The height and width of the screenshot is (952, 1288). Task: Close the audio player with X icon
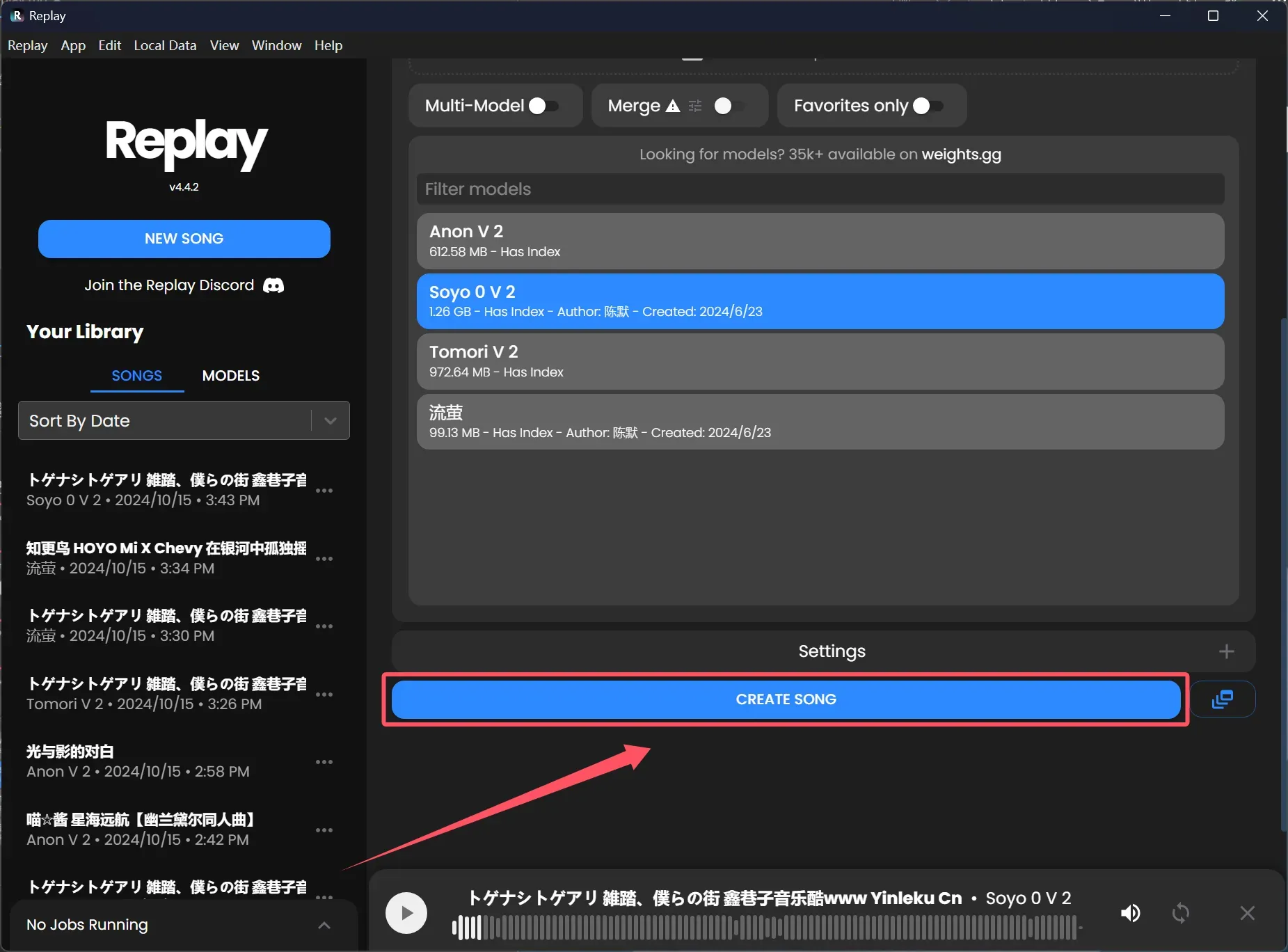tap(1247, 913)
